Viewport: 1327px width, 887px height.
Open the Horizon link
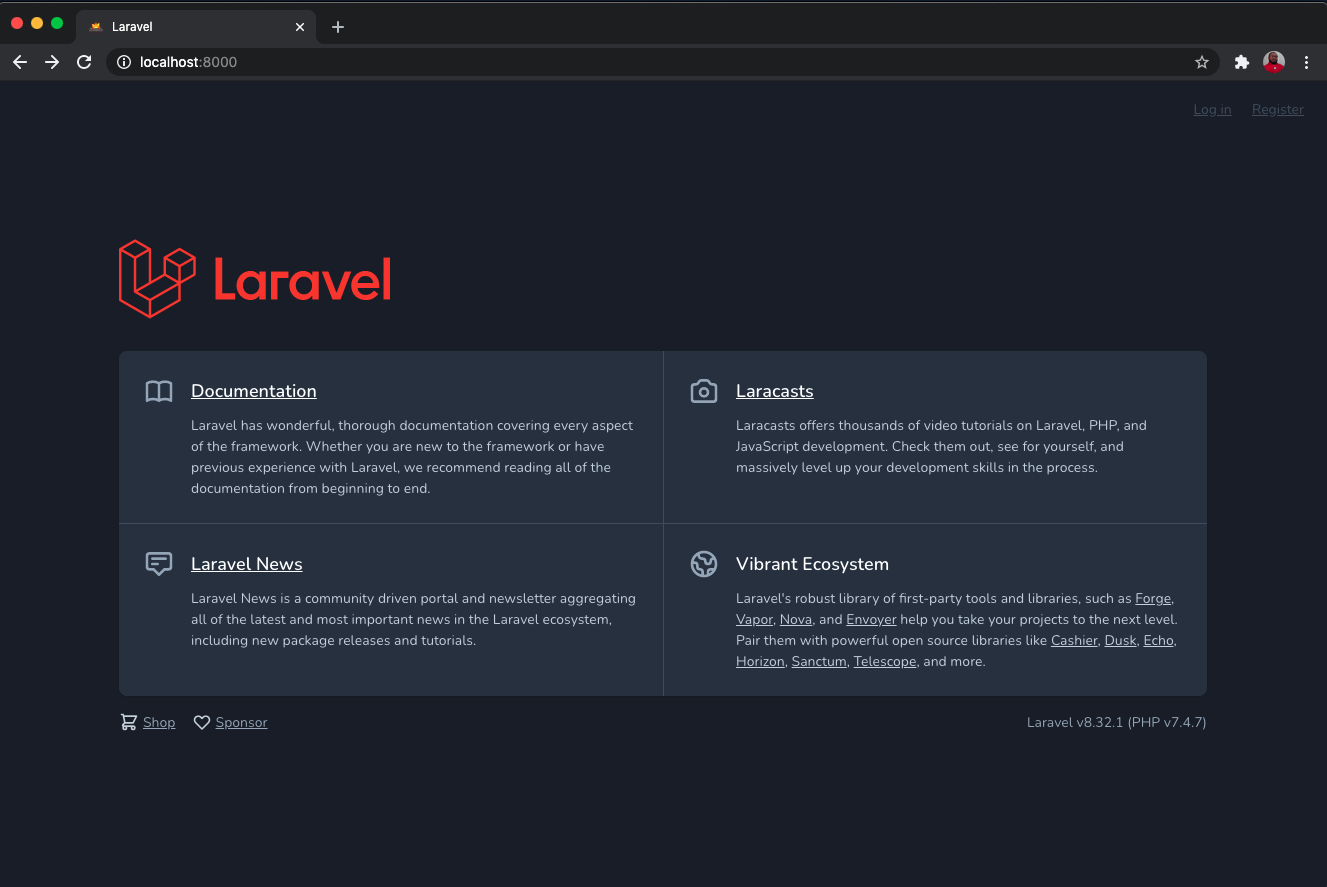tap(760, 661)
